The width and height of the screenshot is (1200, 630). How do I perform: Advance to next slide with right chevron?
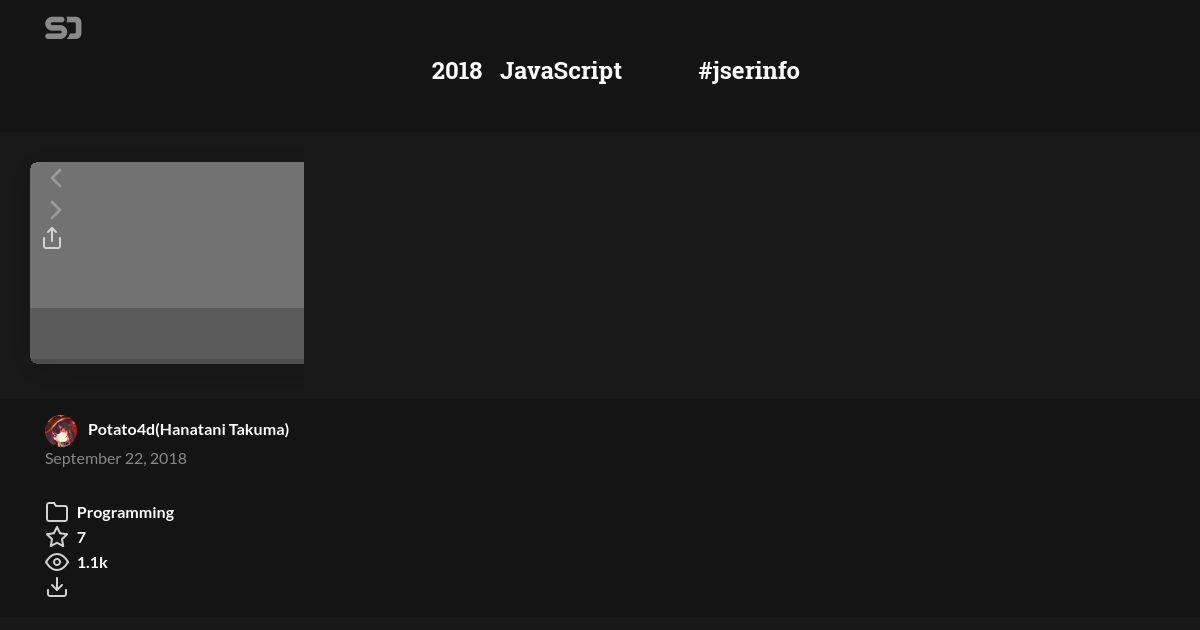[56, 210]
